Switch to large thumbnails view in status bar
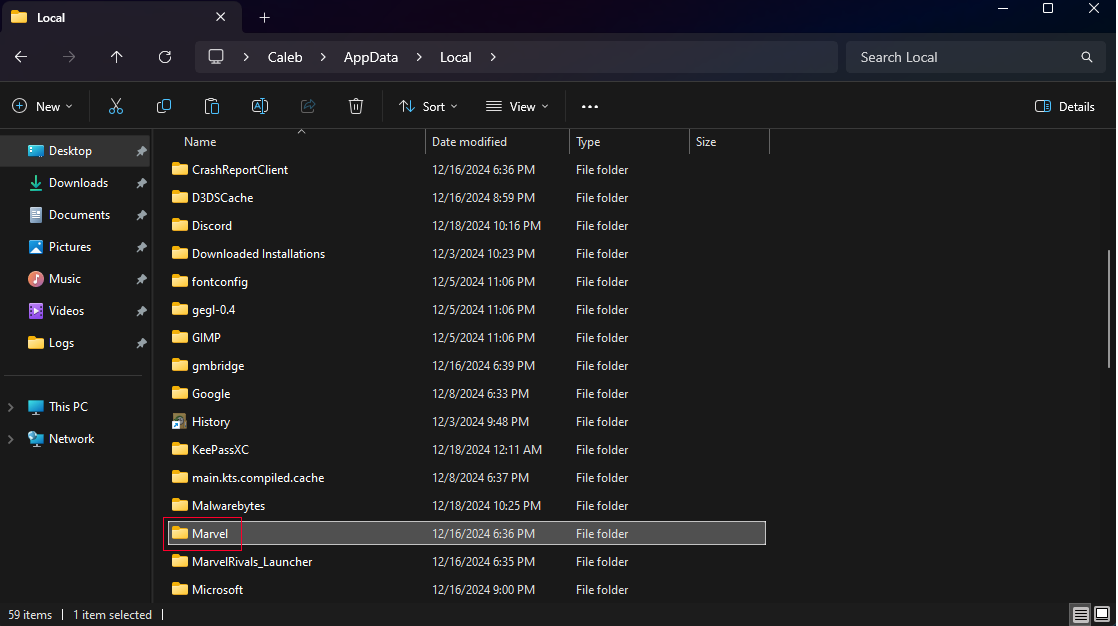The height and width of the screenshot is (626, 1118). 1102,615
